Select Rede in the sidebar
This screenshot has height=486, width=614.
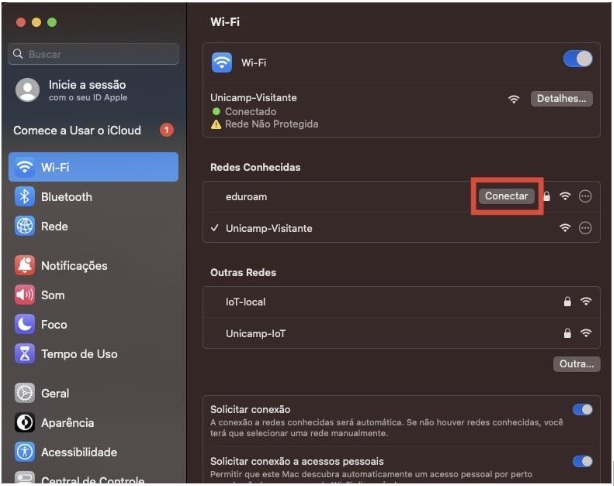93,226
